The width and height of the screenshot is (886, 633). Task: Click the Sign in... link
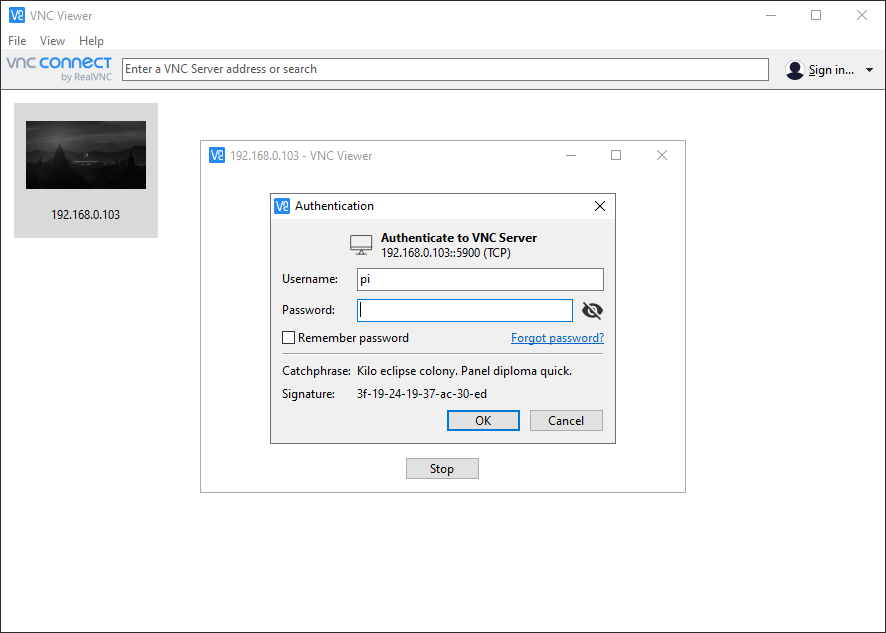pyautogui.click(x=831, y=70)
